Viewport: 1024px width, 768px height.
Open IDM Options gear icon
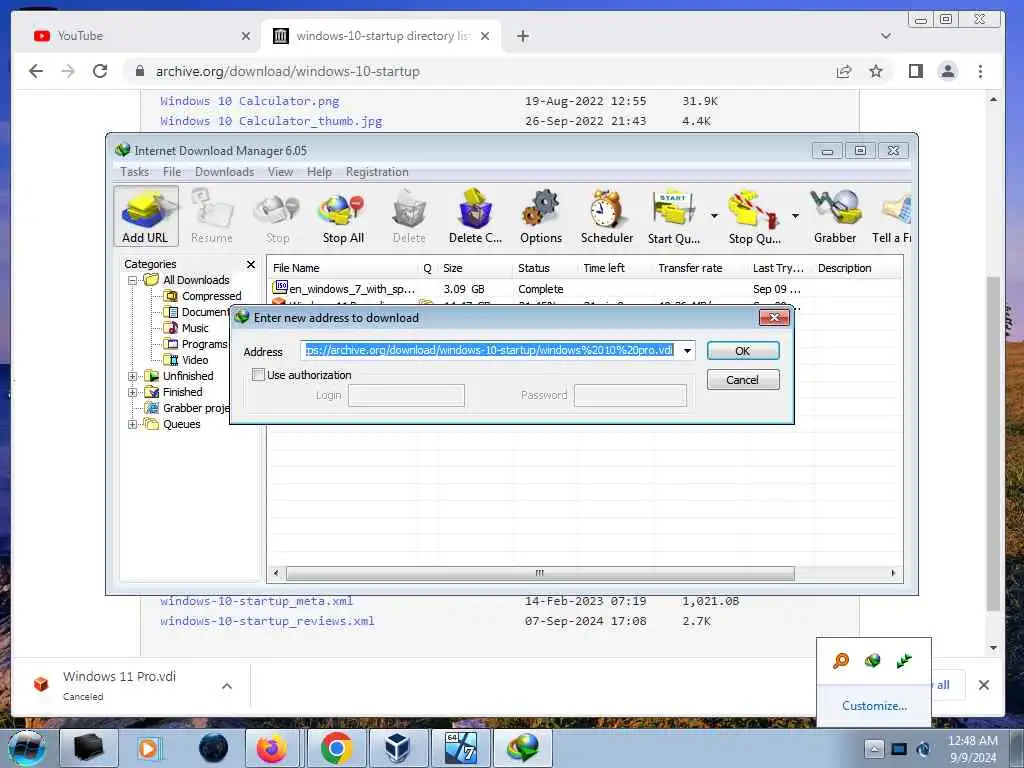point(541,216)
